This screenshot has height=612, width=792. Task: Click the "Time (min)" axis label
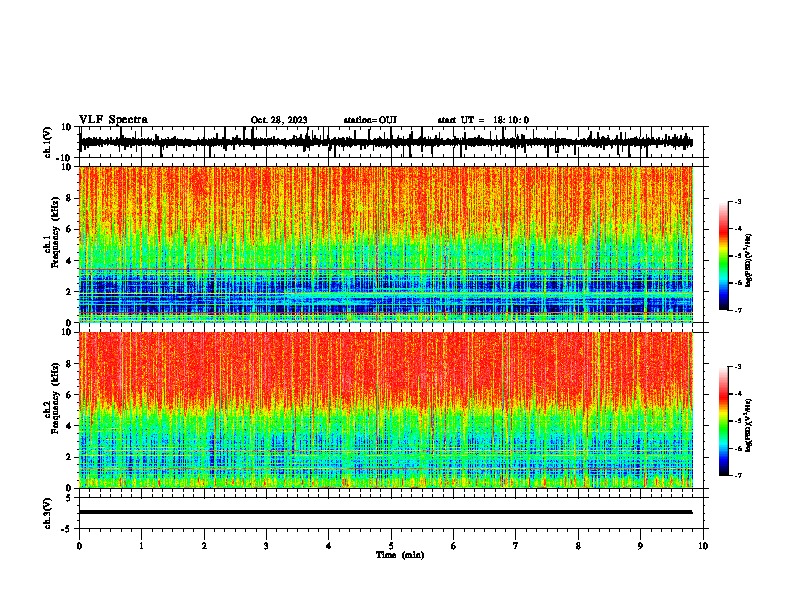coord(400,555)
